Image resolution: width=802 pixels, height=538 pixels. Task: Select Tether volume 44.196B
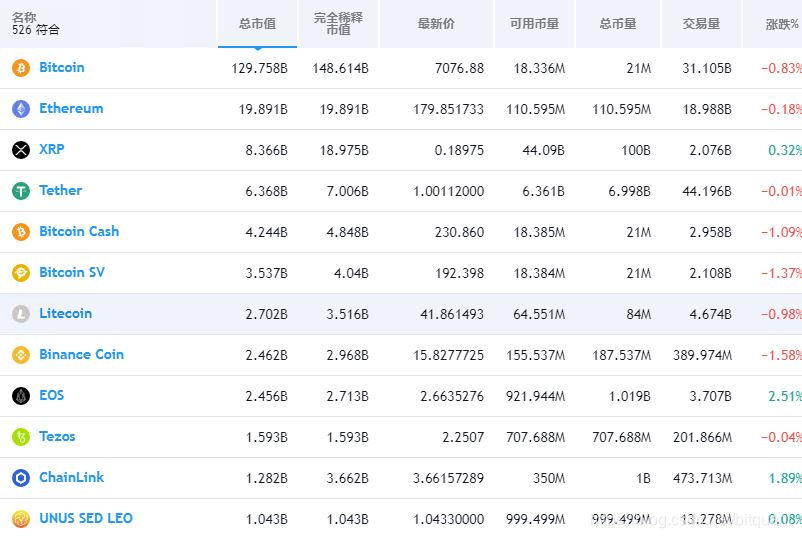click(x=707, y=191)
